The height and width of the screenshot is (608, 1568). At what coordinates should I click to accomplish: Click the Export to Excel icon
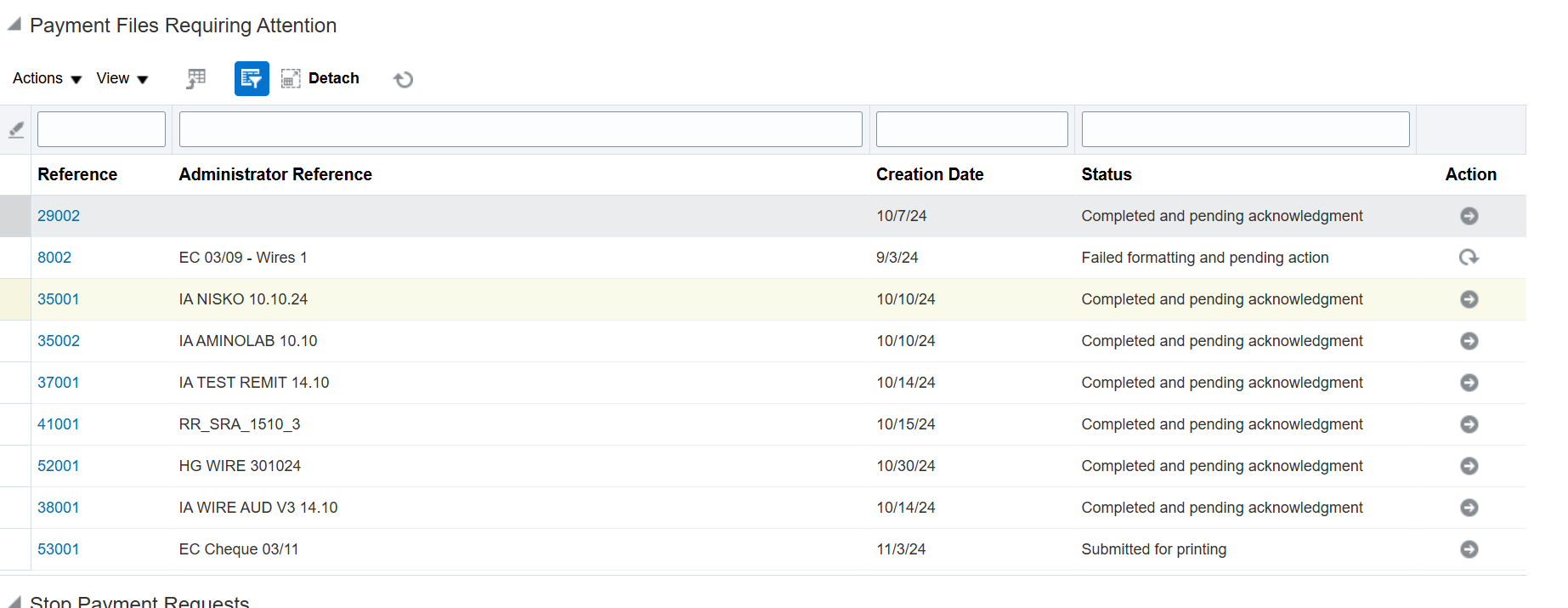click(x=196, y=78)
